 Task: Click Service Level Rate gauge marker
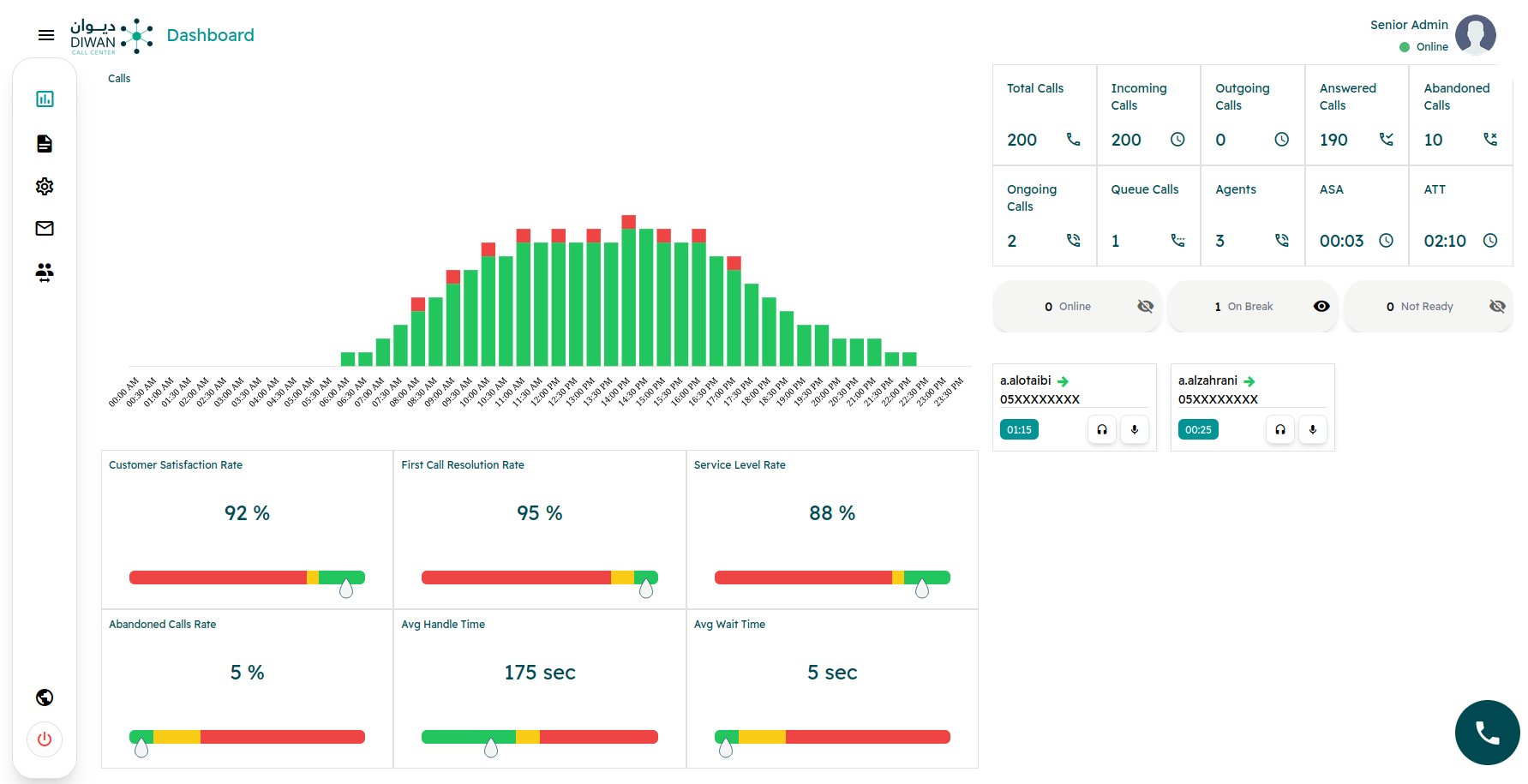pos(922,588)
